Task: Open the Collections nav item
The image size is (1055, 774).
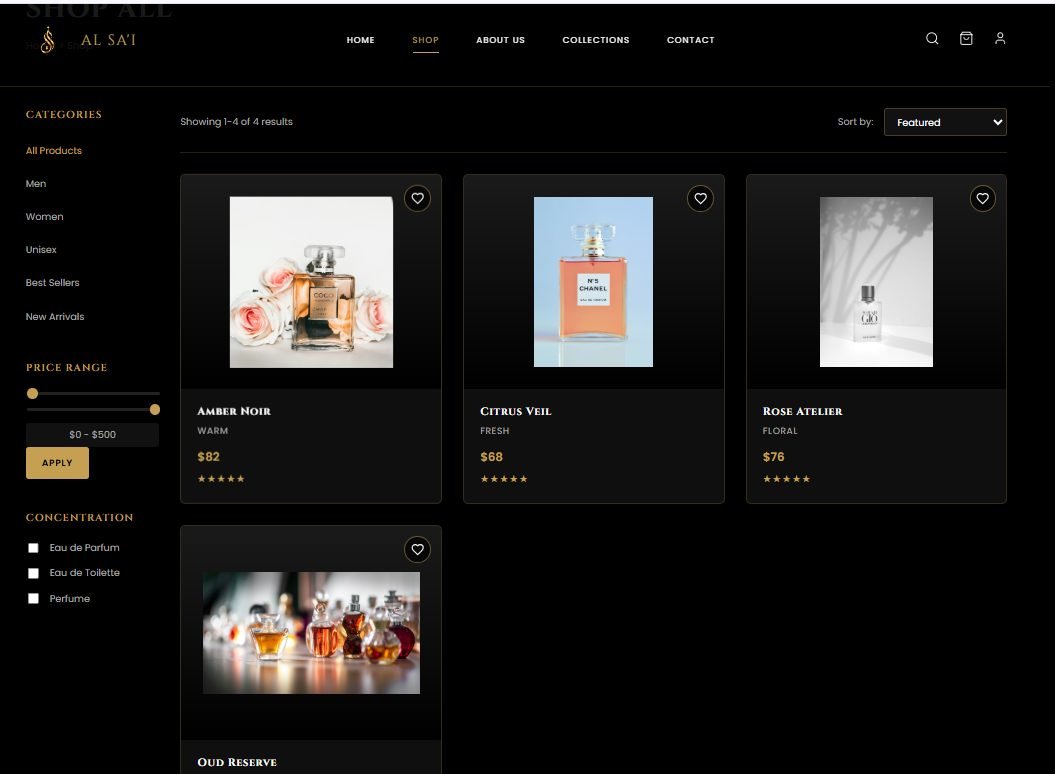Action: click(596, 40)
